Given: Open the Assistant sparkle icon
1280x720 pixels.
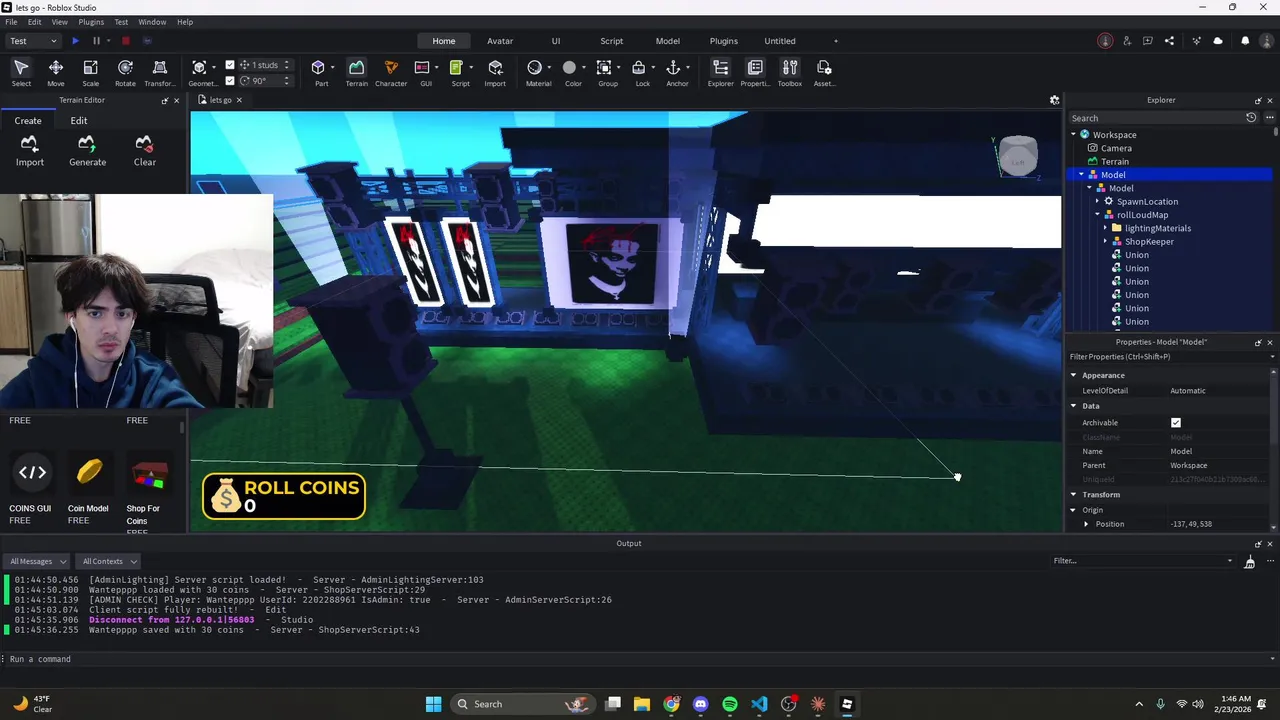Looking at the screenshot, I should point(1197,41).
